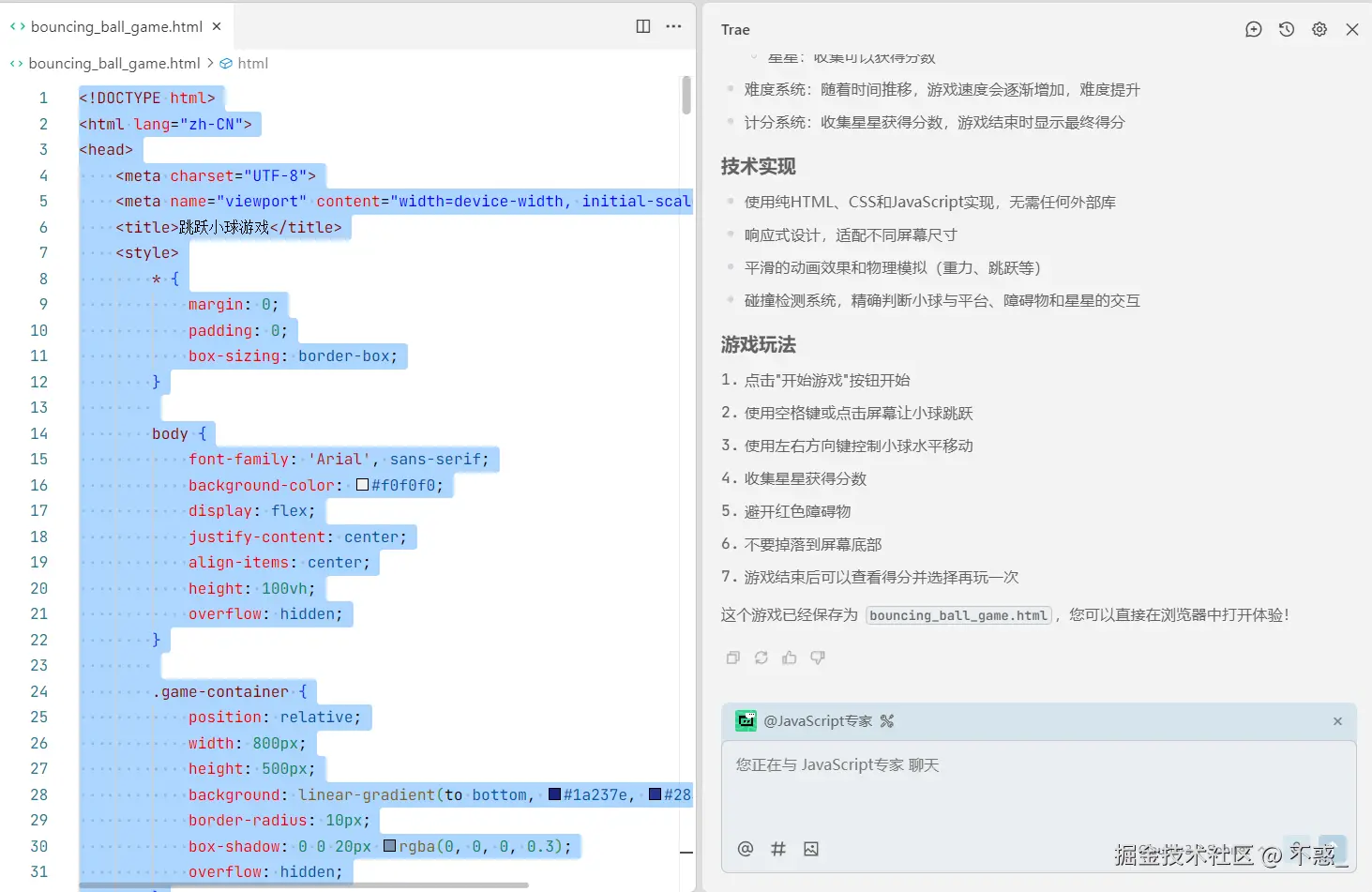This screenshot has width=1372, height=892.
Task: Click the <title>跳跃小球游戏</title> line
Action: coord(229,227)
